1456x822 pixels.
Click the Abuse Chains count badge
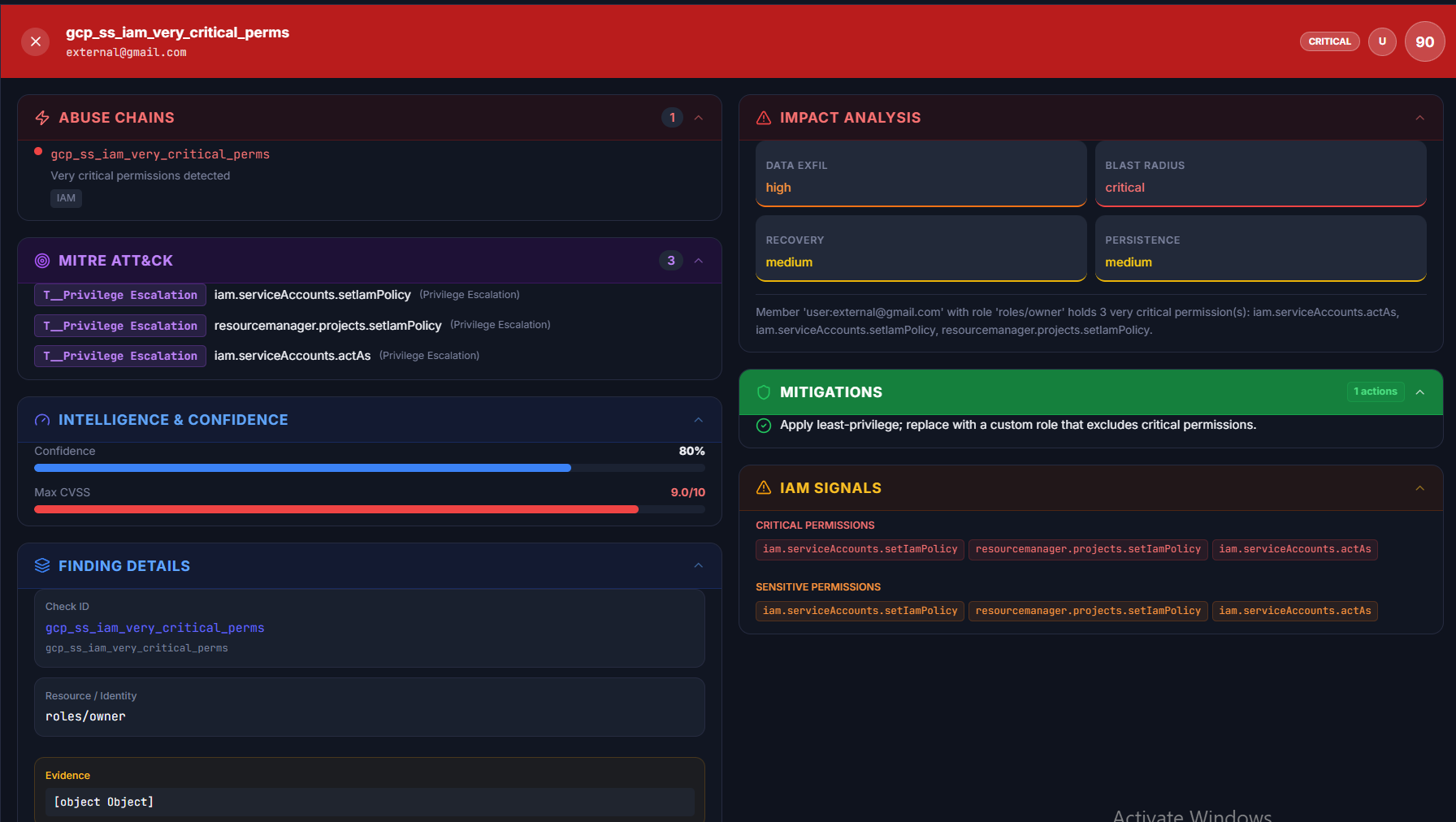pos(672,118)
